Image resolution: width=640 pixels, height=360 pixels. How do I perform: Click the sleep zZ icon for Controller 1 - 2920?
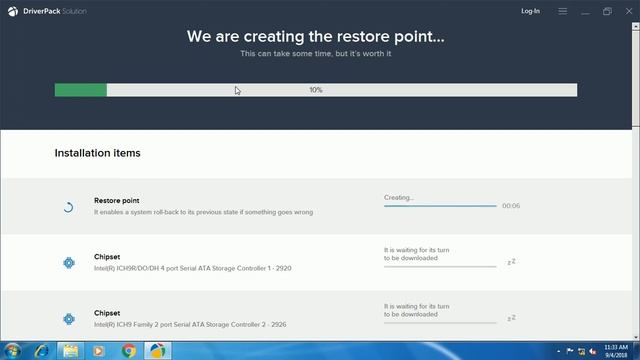pyautogui.click(x=511, y=262)
